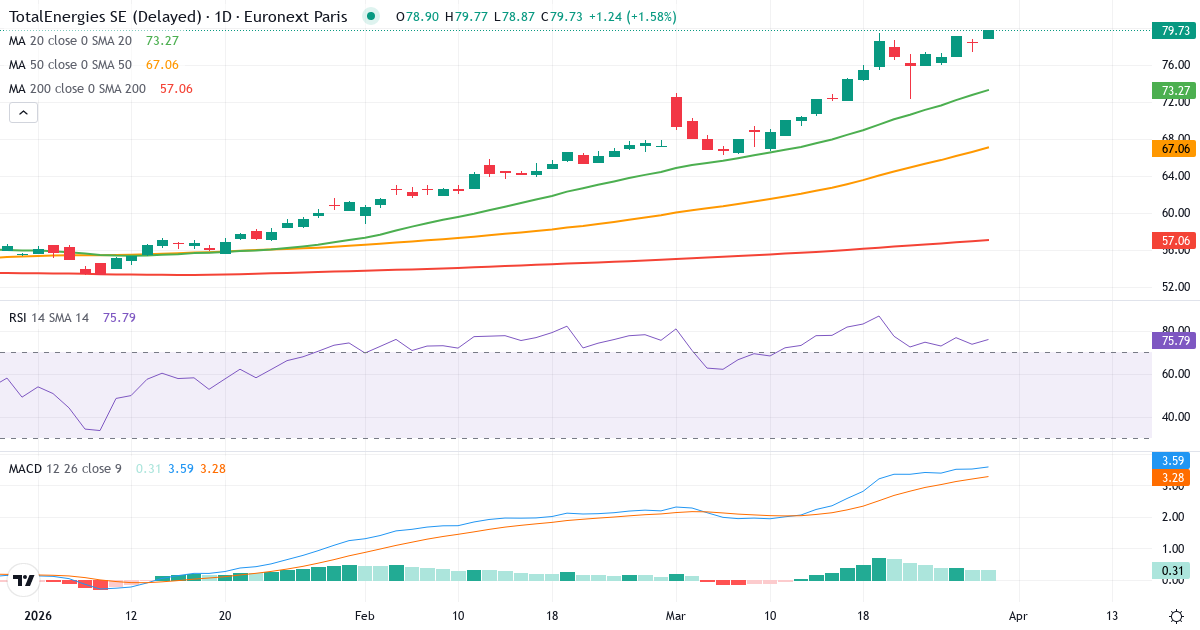This screenshot has width=1200, height=630.
Task: Click the Apr label on time axis
Action: 1018,616
